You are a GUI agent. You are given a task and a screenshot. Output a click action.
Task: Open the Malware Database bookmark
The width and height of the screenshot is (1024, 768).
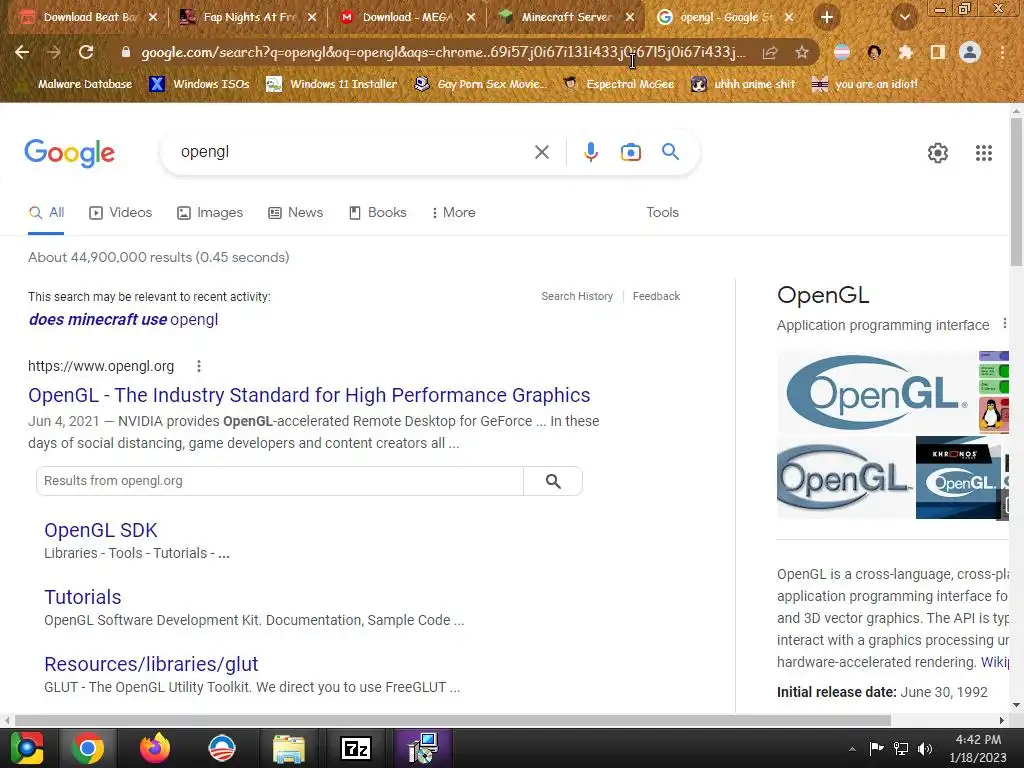pos(76,84)
